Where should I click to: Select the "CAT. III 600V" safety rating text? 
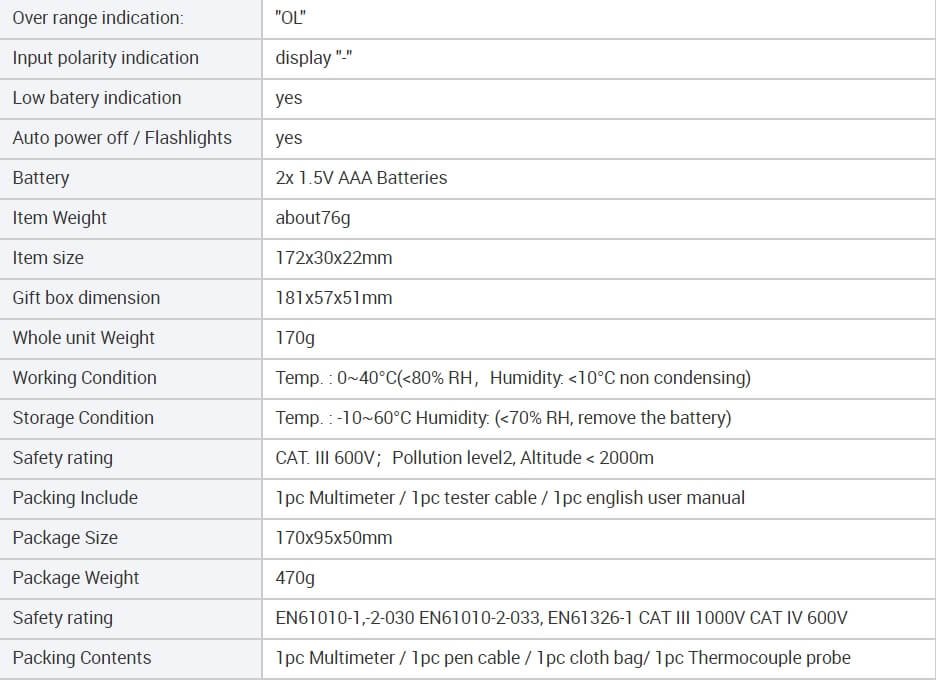coord(325,458)
